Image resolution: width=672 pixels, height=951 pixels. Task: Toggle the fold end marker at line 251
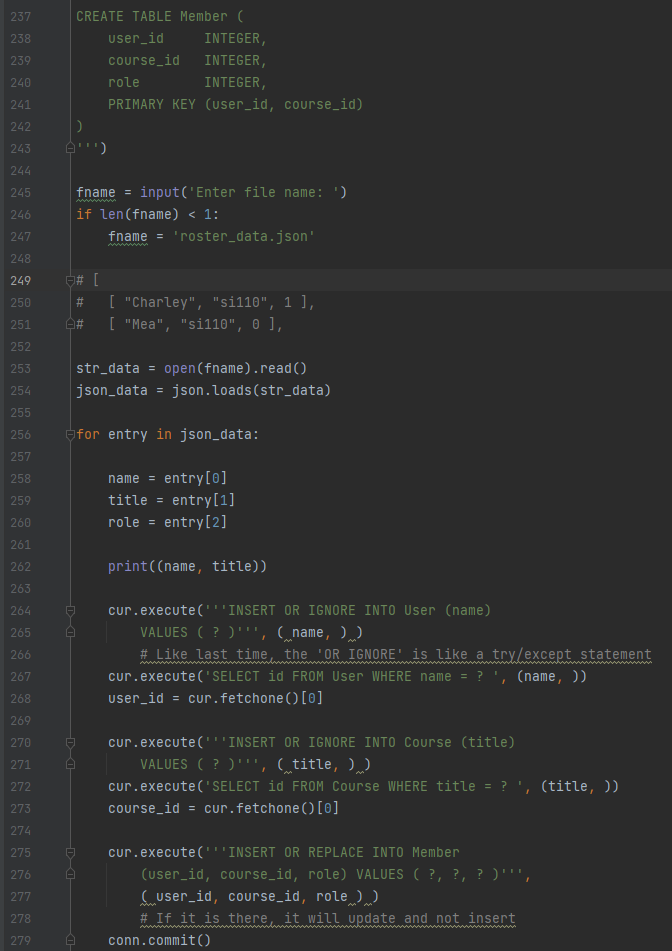click(70, 324)
